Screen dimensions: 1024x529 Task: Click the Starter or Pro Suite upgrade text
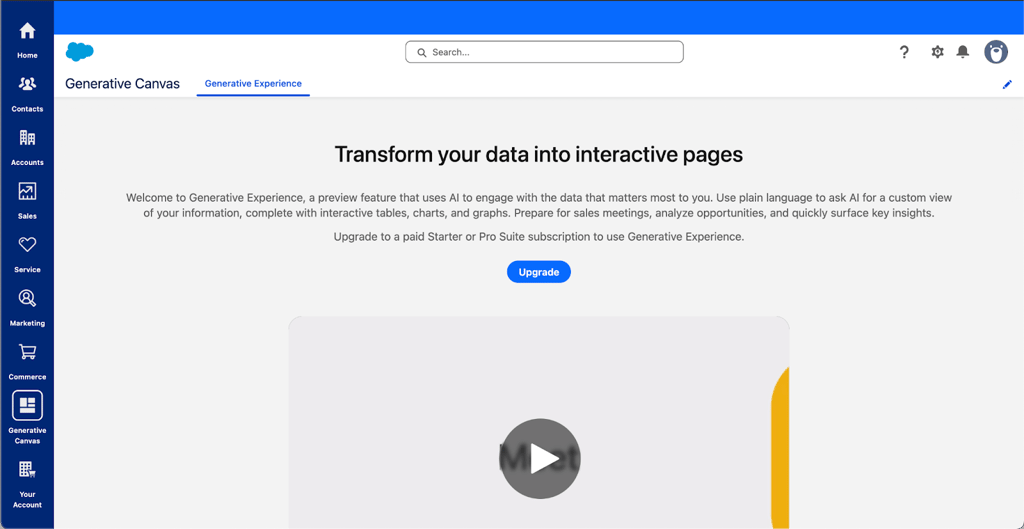pos(539,237)
